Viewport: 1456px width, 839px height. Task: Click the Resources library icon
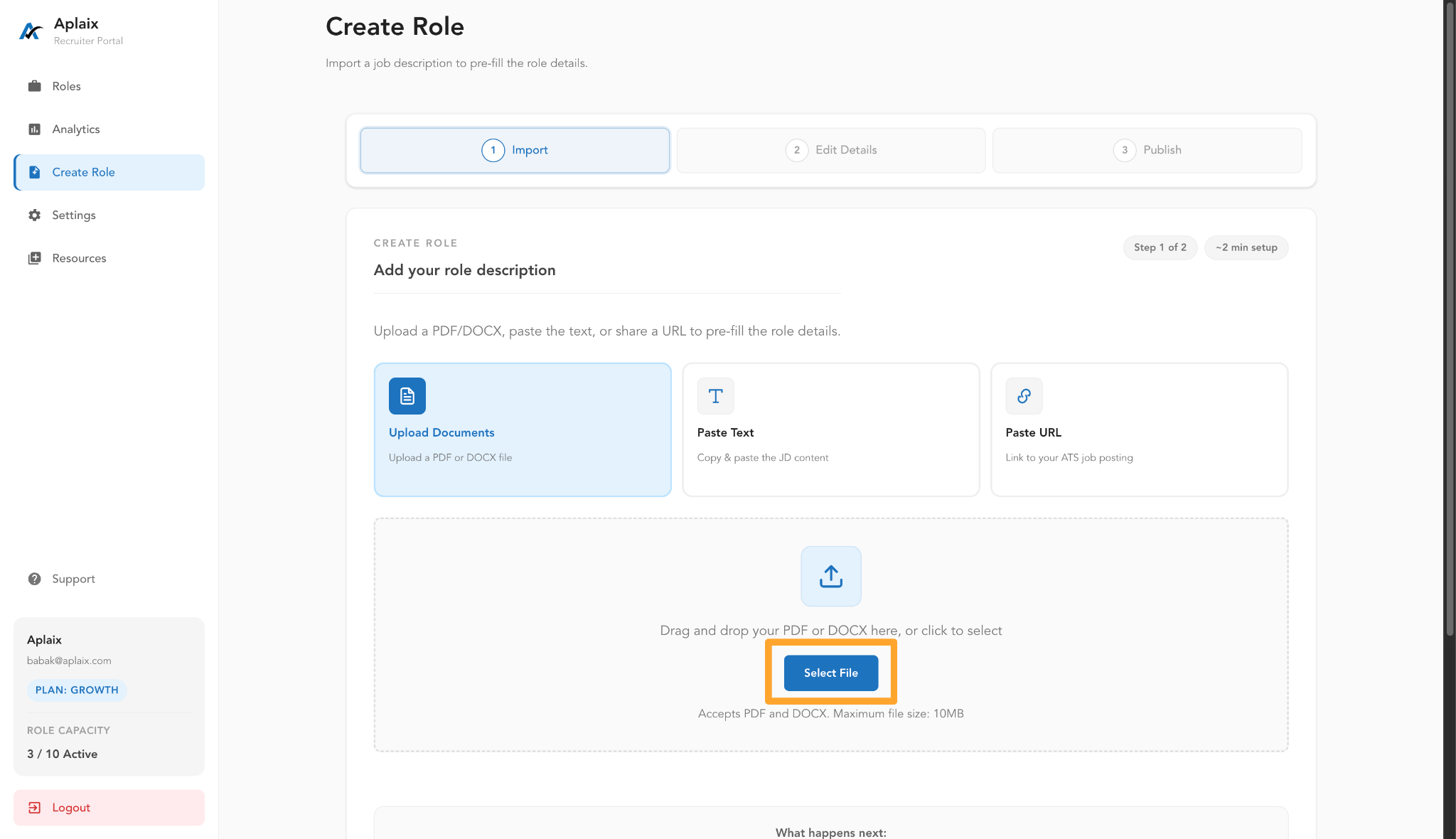click(x=34, y=258)
